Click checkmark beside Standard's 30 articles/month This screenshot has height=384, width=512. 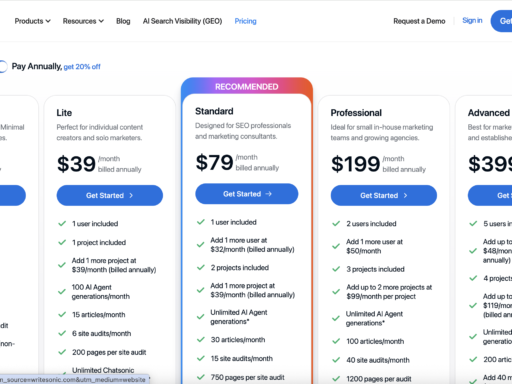click(201, 339)
